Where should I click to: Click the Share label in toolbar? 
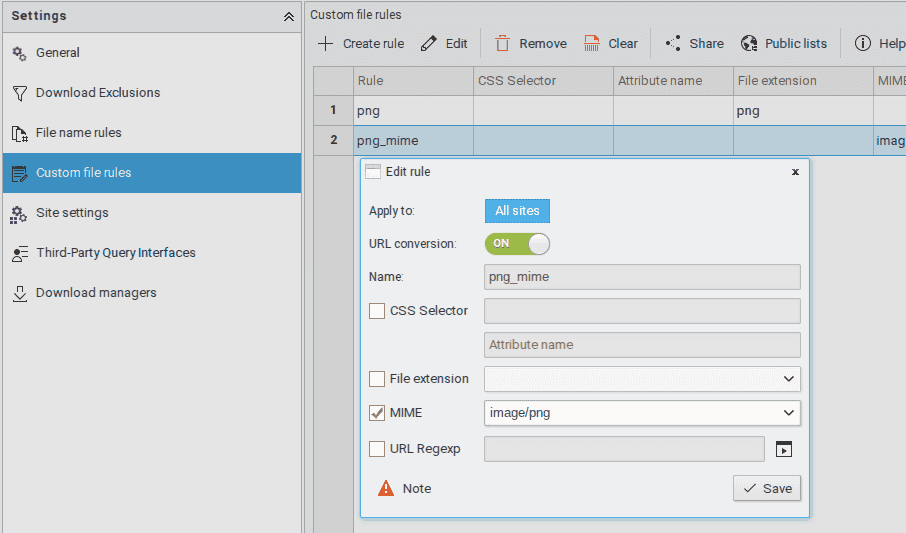coord(706,44)
